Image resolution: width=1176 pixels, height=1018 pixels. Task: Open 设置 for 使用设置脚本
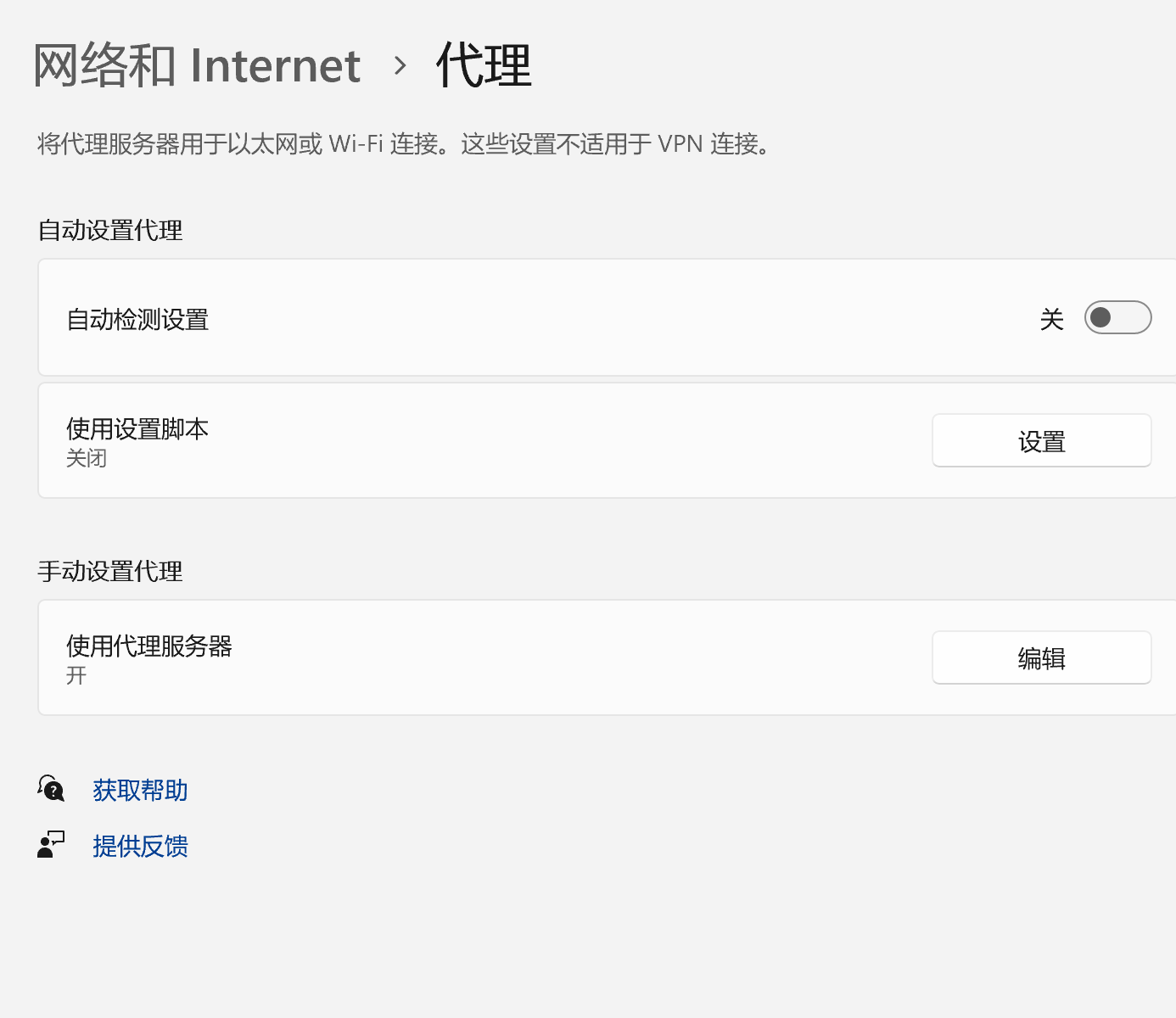(1041, 441)
